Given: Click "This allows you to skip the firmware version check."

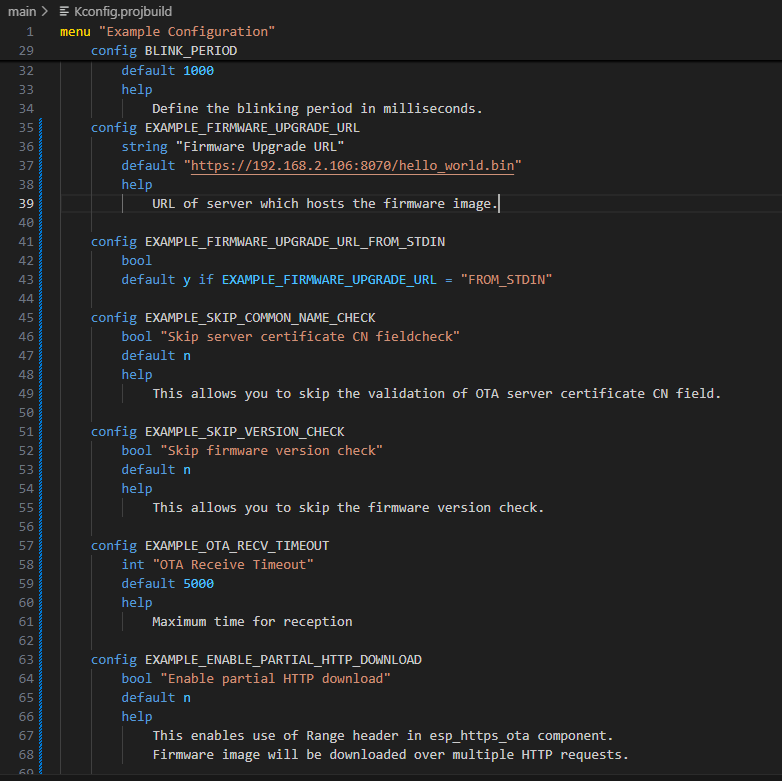Looking at the screenshot, I should pyautogui.click(x=348, y=508).
